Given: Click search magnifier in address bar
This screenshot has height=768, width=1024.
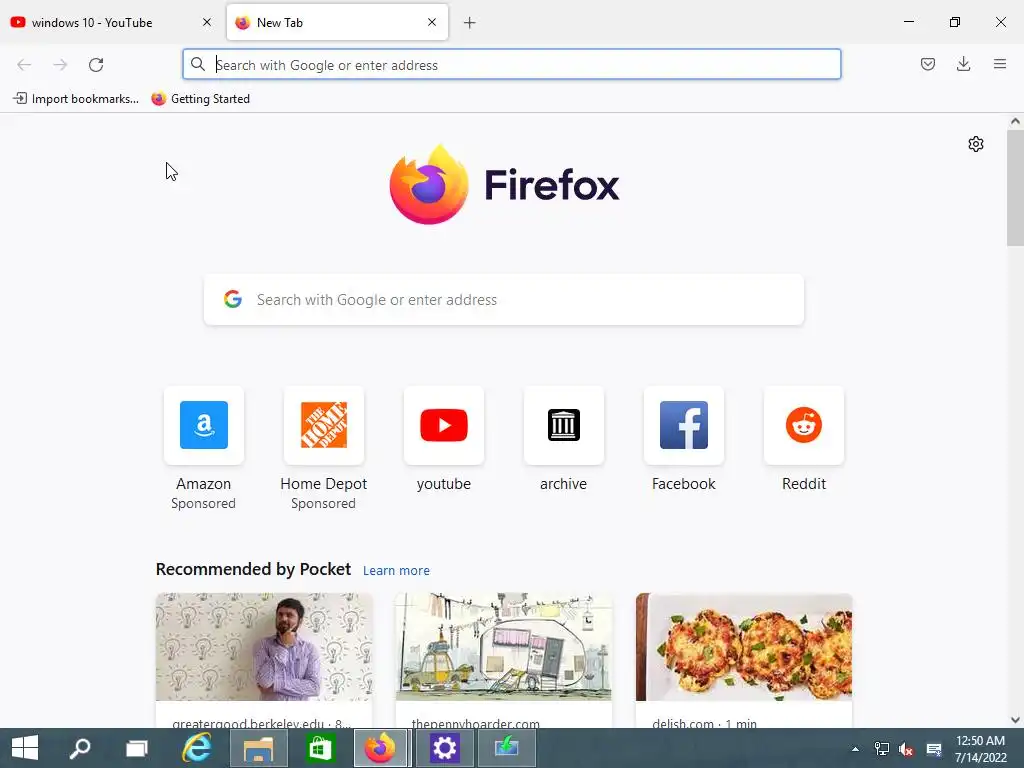Looking at the screenshot, I should point(198,64).
